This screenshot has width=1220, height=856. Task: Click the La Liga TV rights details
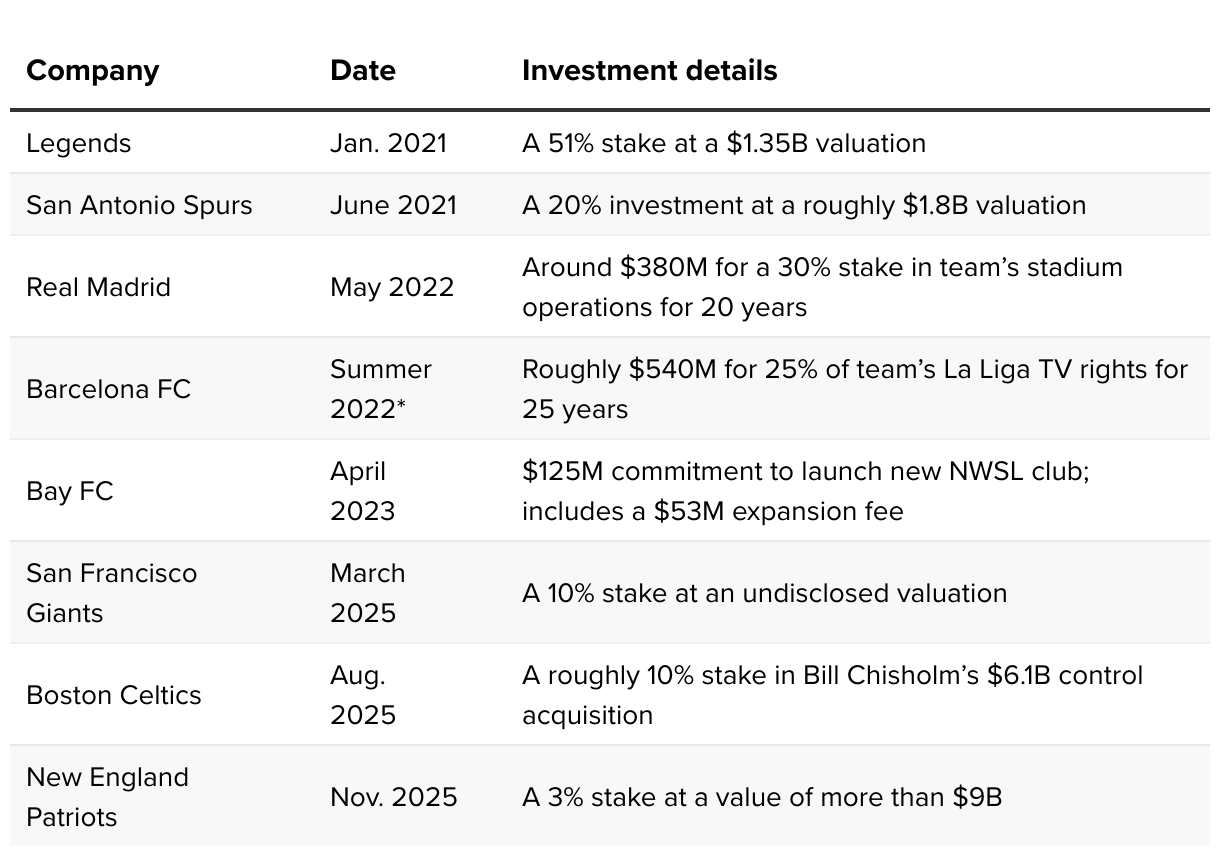tap(854, 389)
